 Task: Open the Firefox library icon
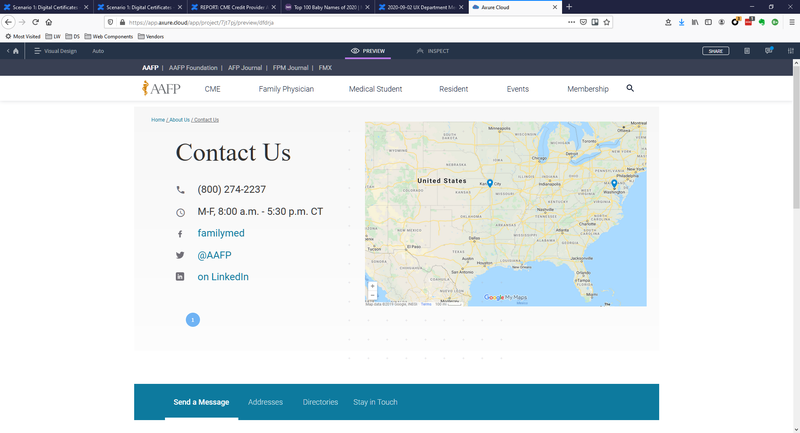click(x=695, y=22)
